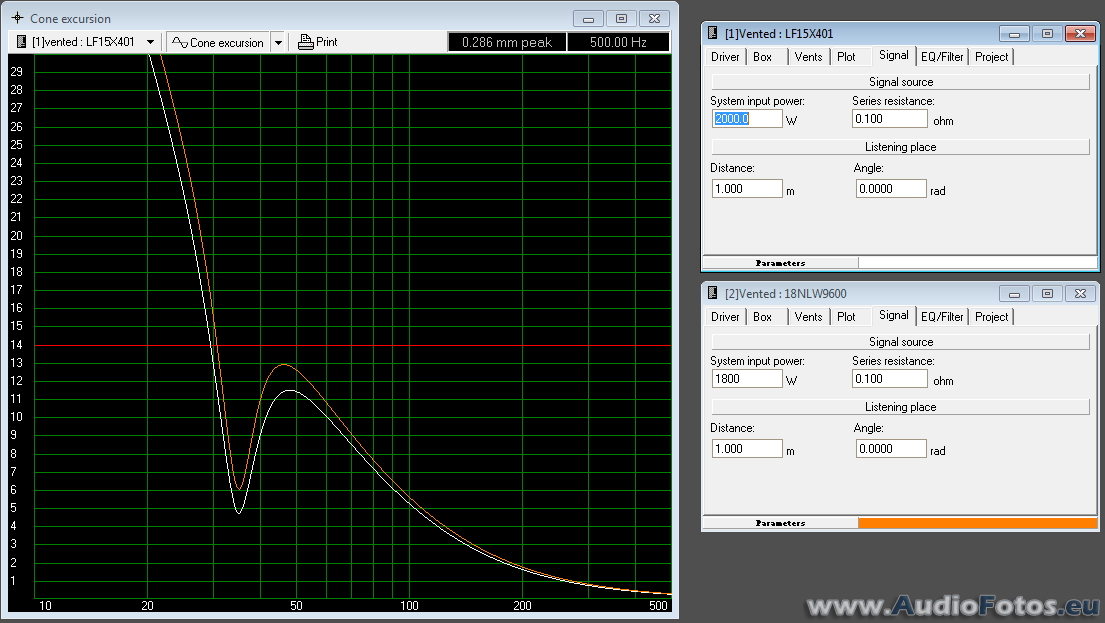This screenshot has width=1105, height=623.
Task: Click the printer icon in the plot toolbar
Action: tap(305, 42)
